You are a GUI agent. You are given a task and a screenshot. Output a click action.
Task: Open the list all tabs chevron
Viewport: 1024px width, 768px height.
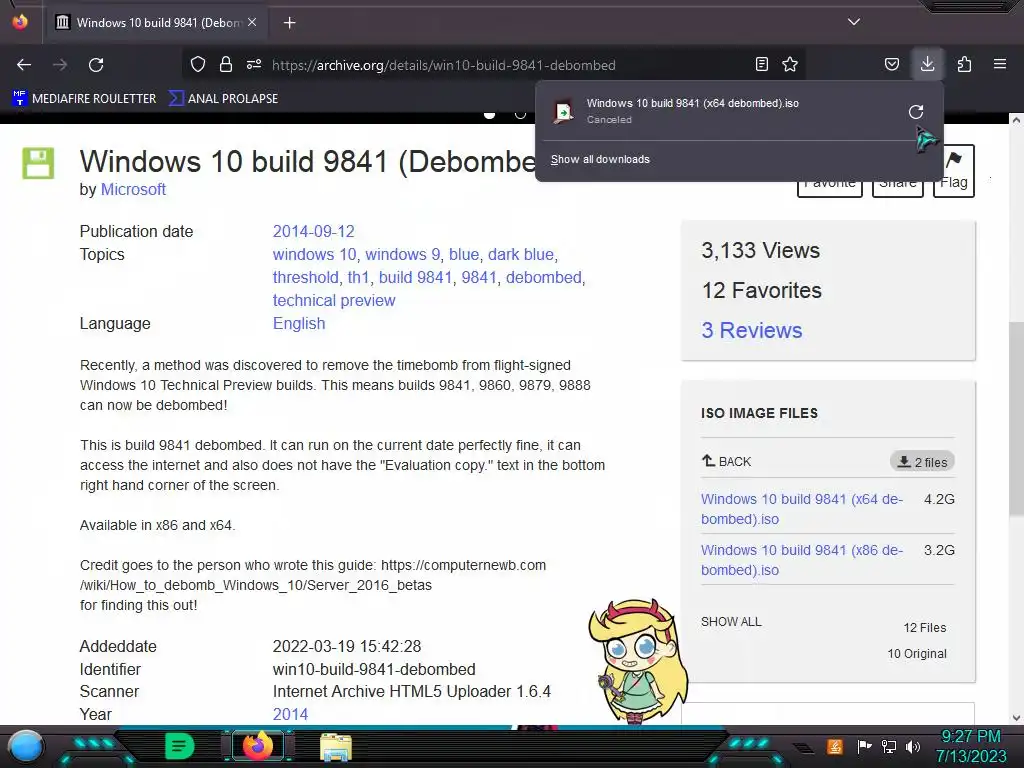[x=854, y=22]
